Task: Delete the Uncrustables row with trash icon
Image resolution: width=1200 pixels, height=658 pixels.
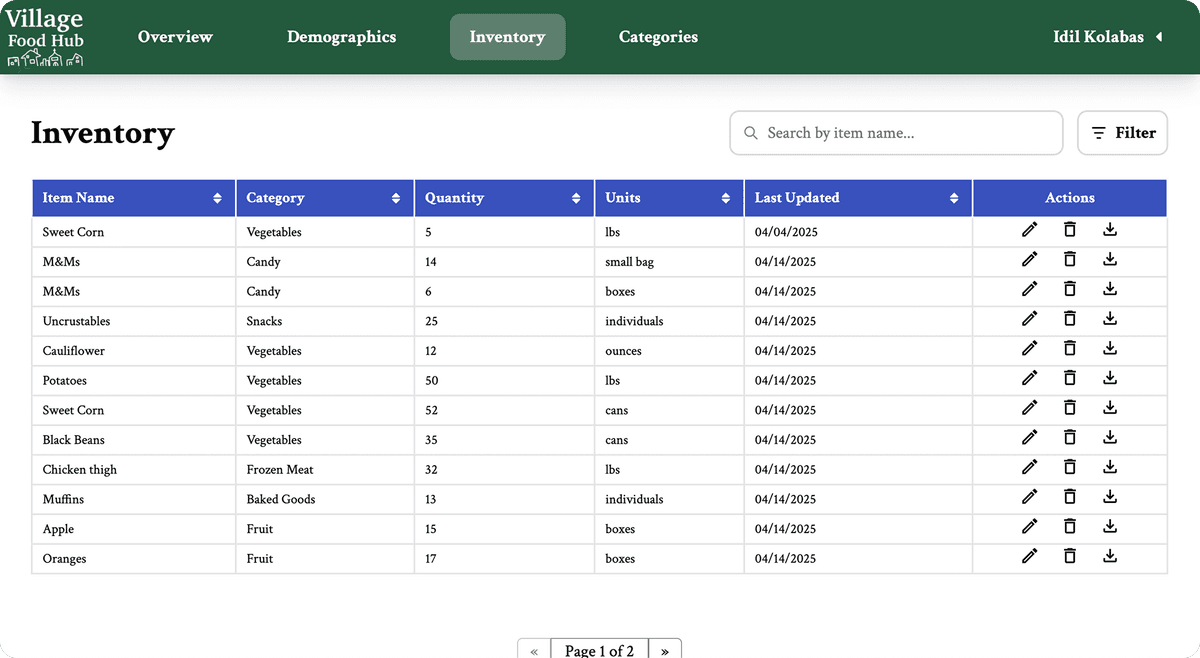Action: (x=1069, y=319)
